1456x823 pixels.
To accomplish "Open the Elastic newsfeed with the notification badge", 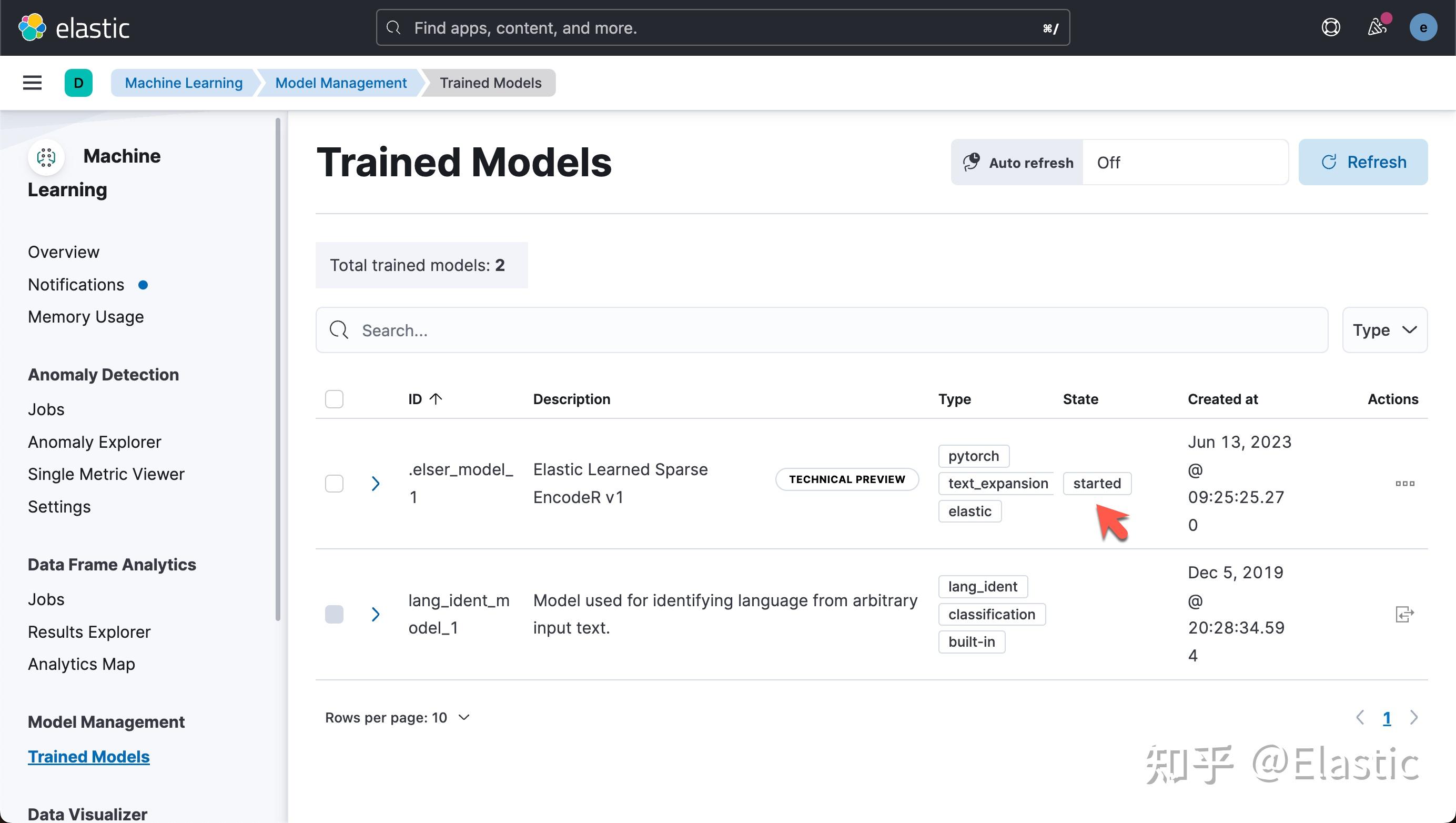I will pyautogui.click(x=1378, y=27).
